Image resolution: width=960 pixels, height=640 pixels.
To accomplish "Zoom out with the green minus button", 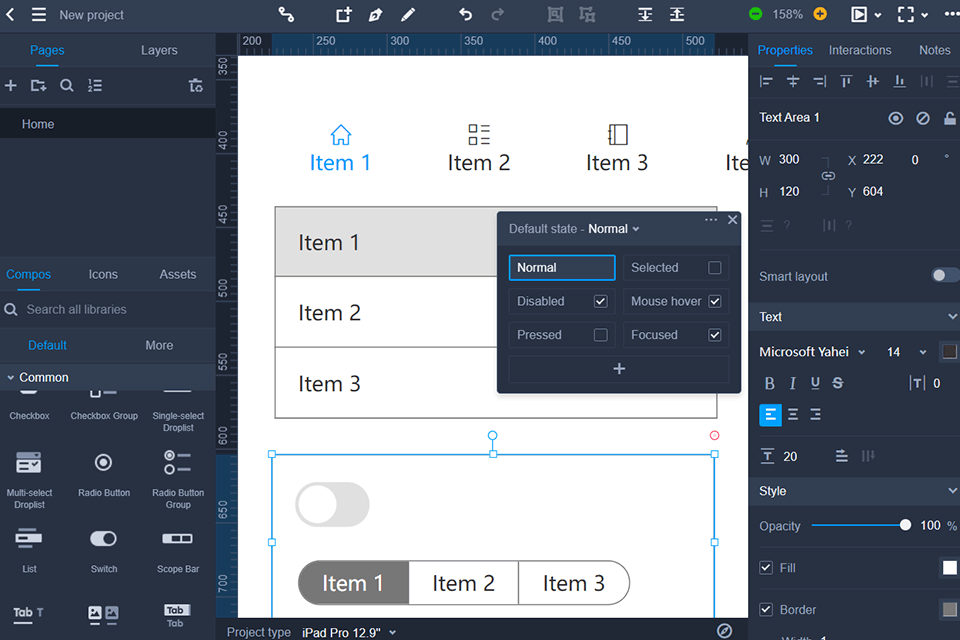I will [x=756, y=14].
